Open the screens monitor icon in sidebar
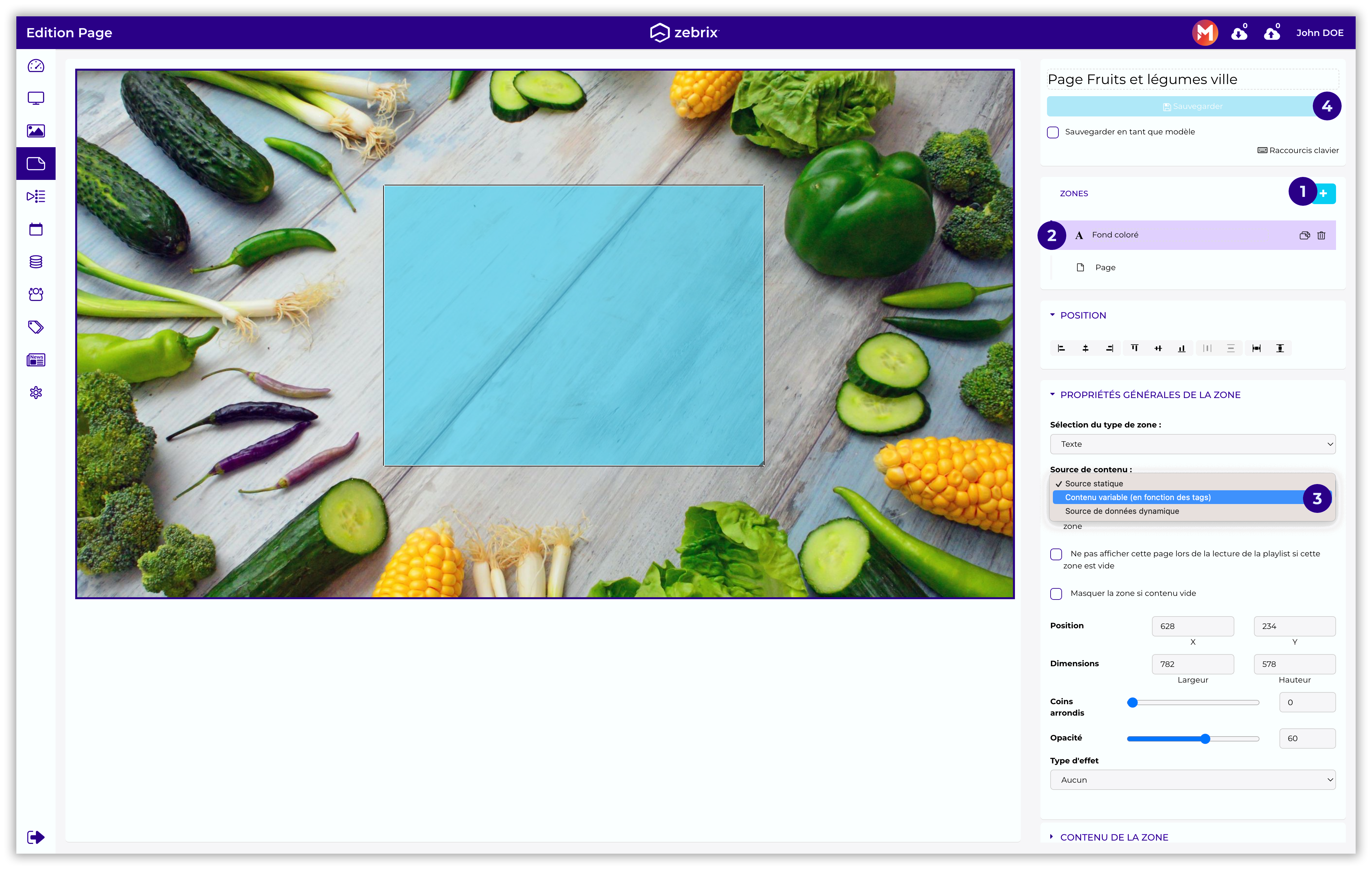Image resolution: width=1372 pixels, height=870 pixels. [36, 98]
